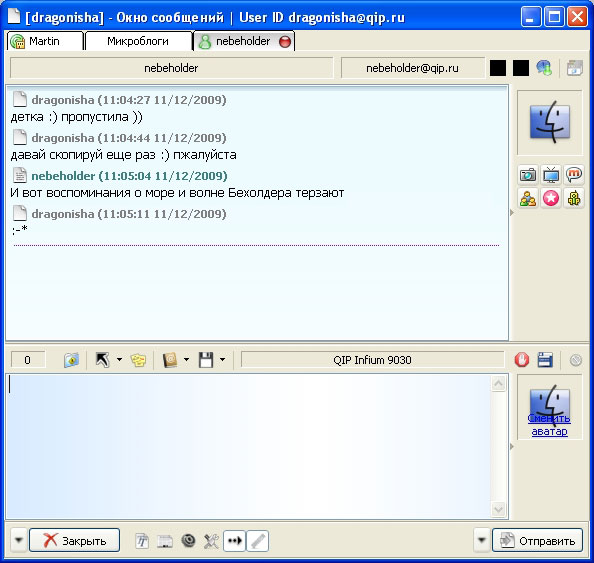Toggle the pencil typing notification button
This screenshot has width=594, height=563.
tap(258, 541)
